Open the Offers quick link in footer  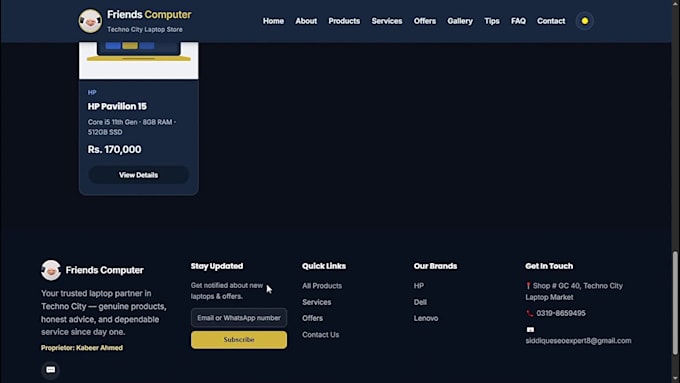coord(312,318)
